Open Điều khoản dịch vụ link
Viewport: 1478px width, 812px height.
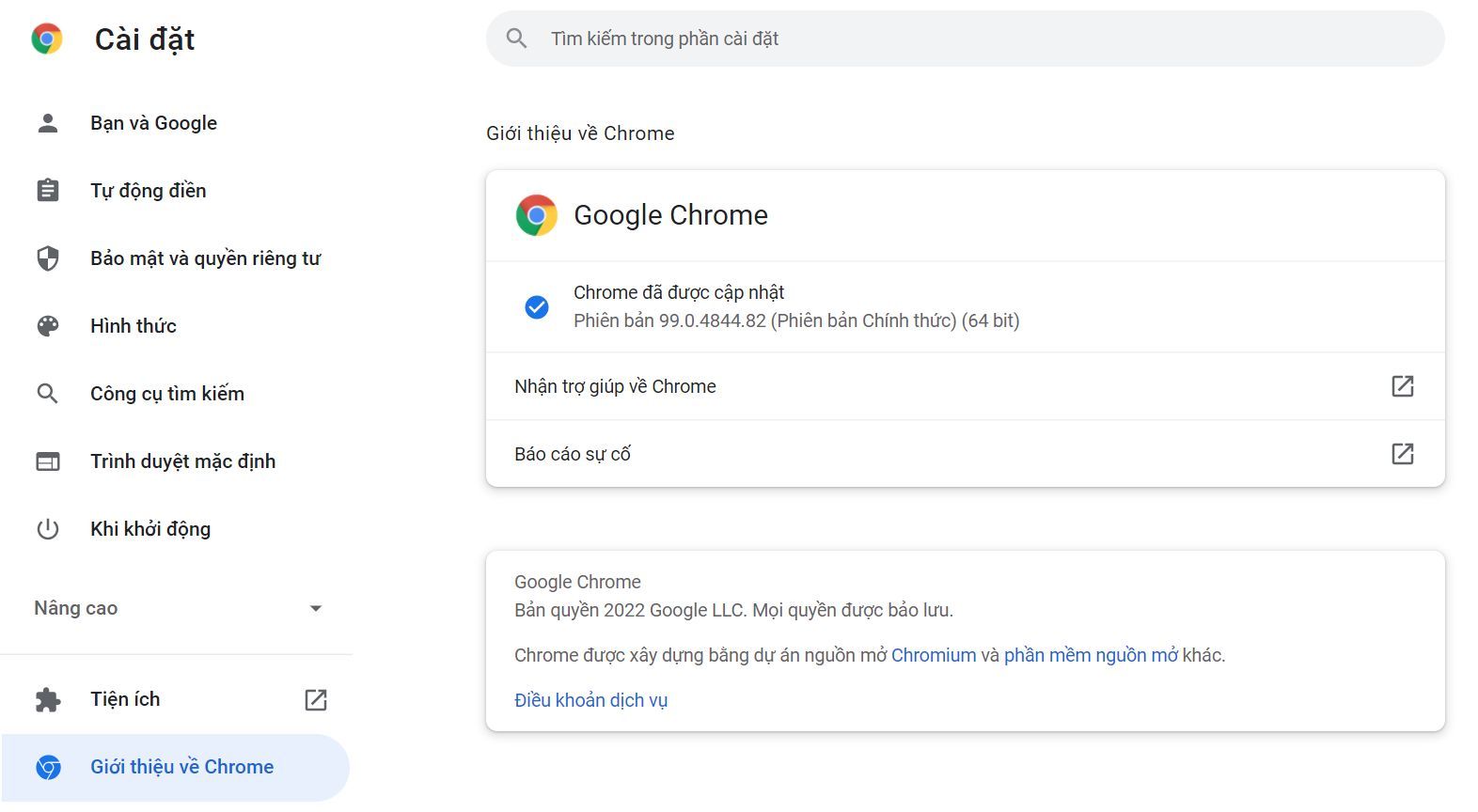(x=590, y=700)
